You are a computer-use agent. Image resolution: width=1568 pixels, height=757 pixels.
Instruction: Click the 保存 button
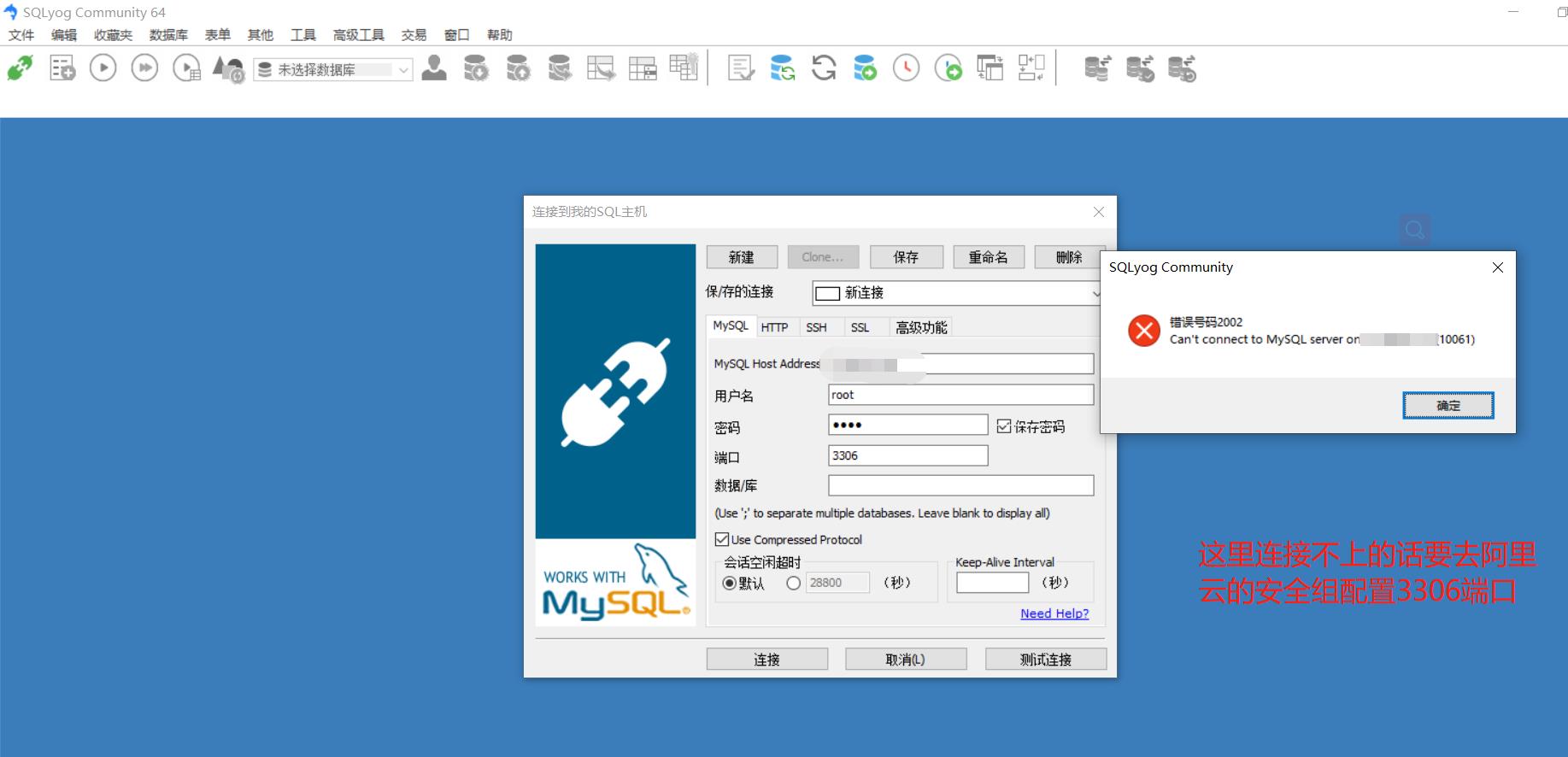907,257
